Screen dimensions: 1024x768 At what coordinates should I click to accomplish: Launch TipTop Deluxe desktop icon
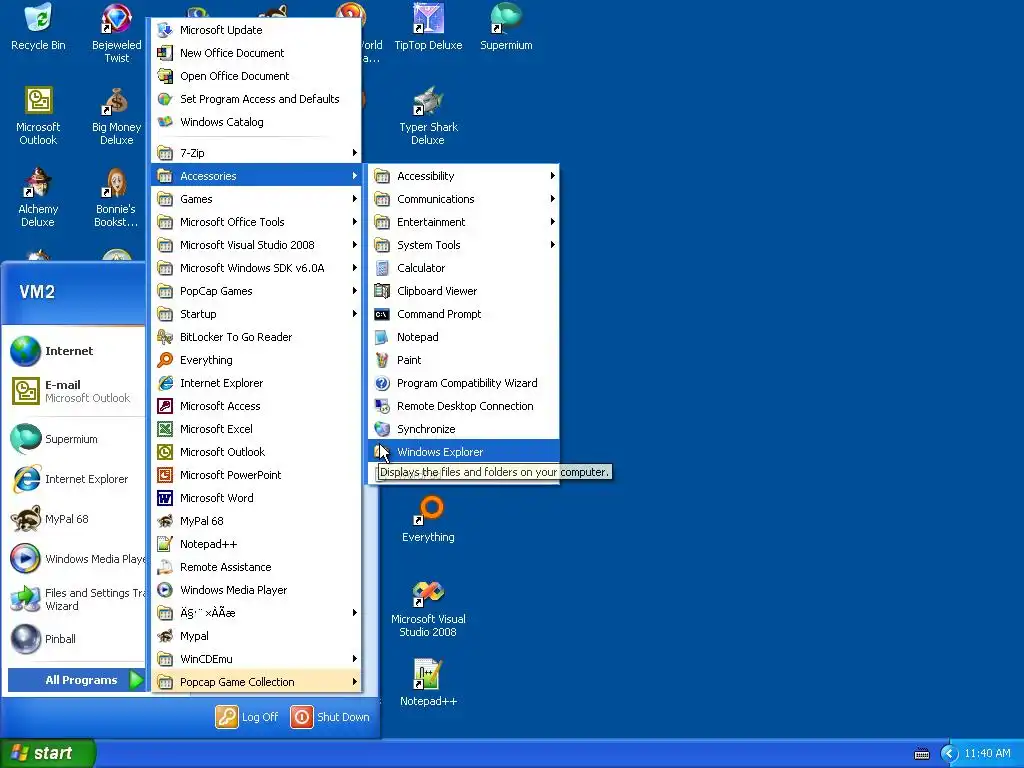428,27
